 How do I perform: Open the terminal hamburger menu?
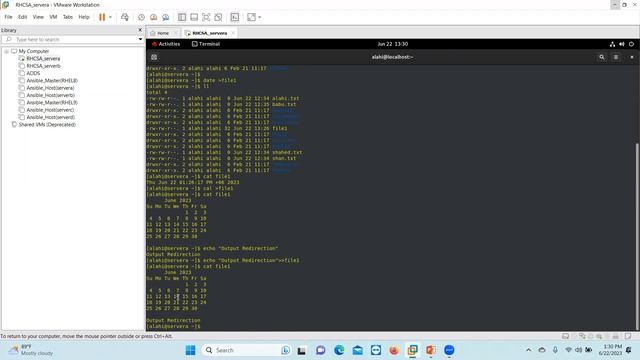[616, 58]
